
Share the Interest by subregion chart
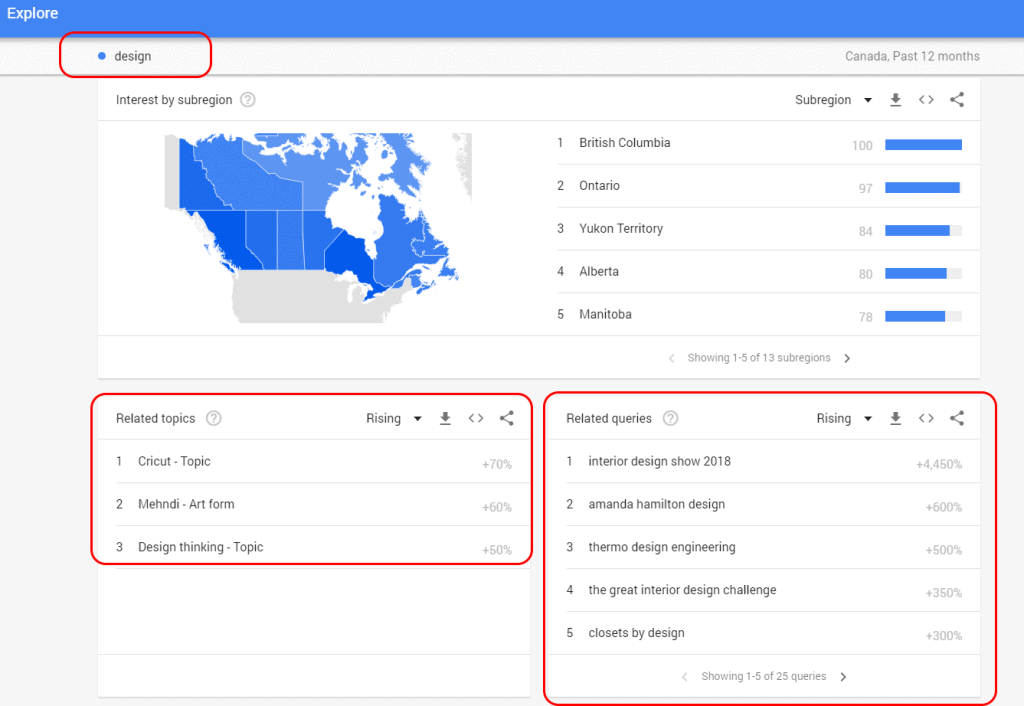956,99
